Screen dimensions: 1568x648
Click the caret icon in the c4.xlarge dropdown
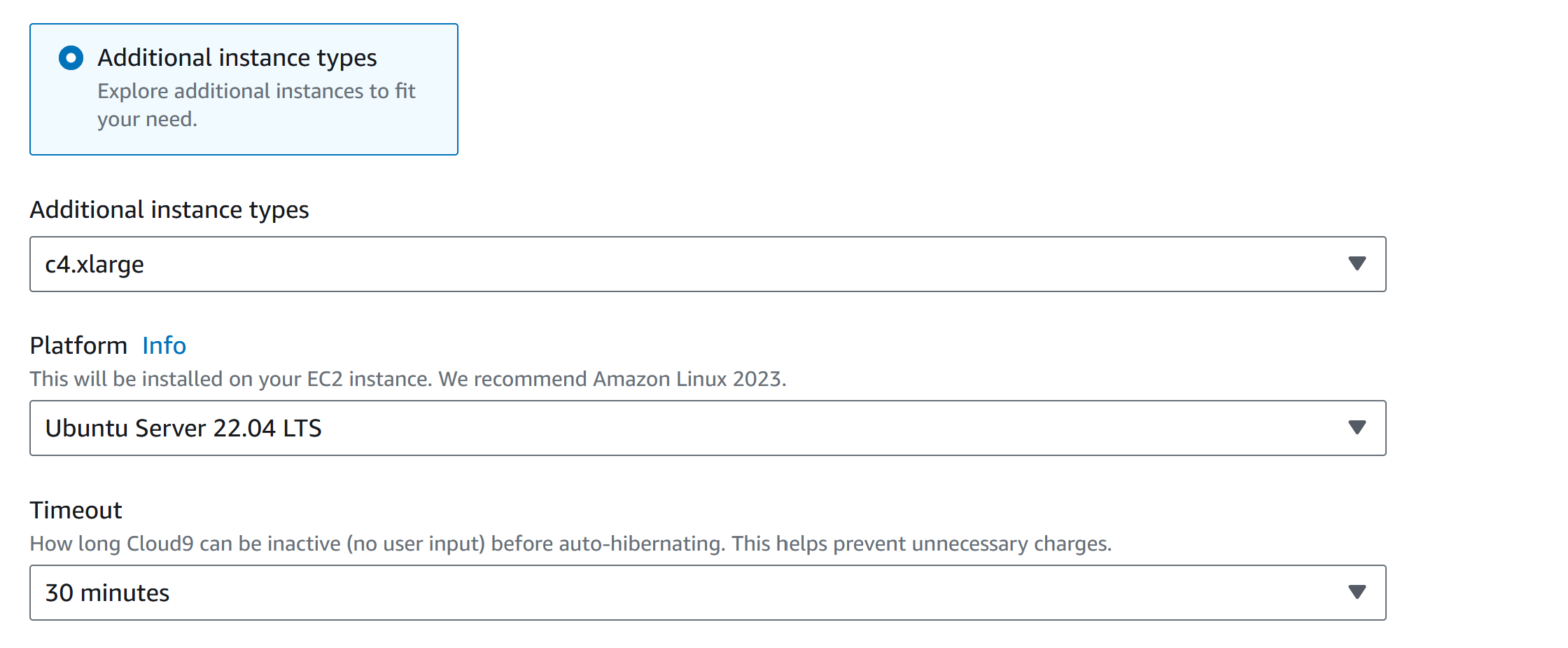point(1357,264)
